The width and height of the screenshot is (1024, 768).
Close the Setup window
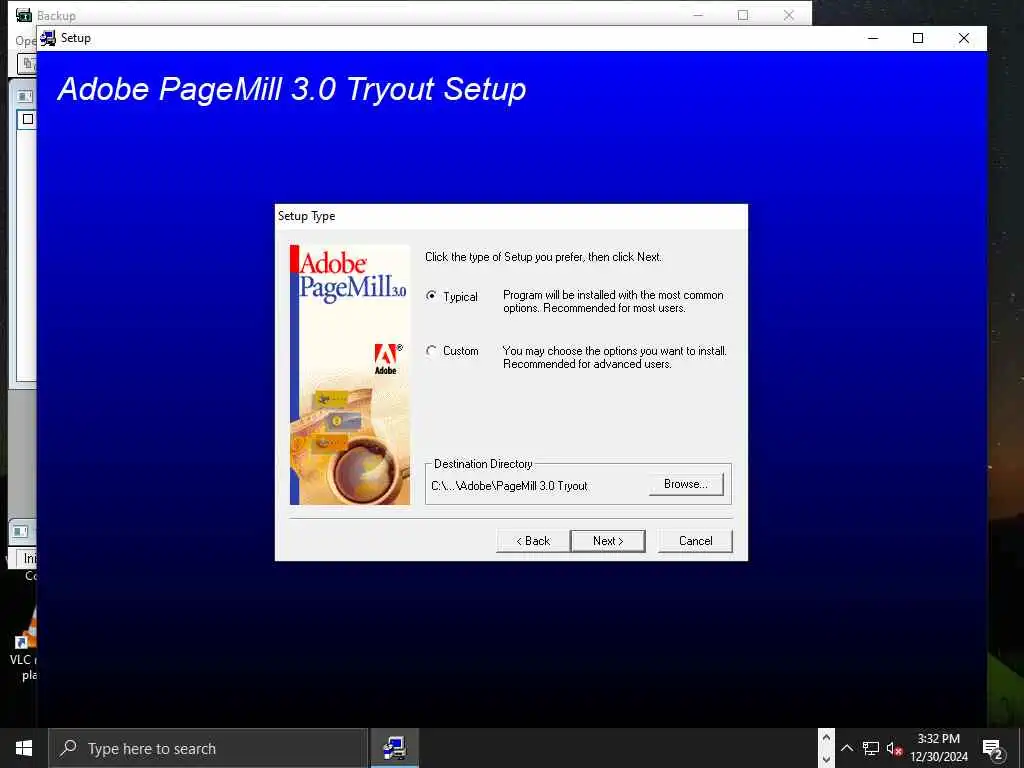963,38
